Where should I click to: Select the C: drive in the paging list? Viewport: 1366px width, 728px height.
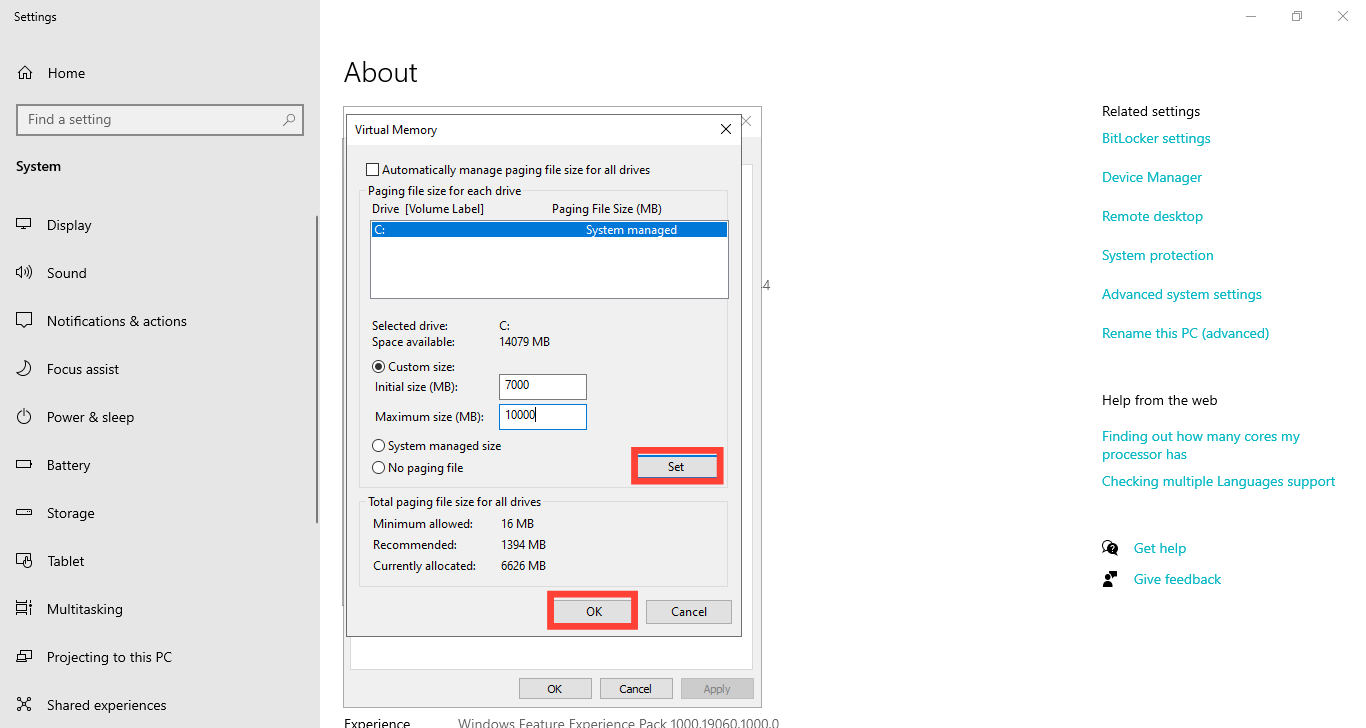(549, 229)
